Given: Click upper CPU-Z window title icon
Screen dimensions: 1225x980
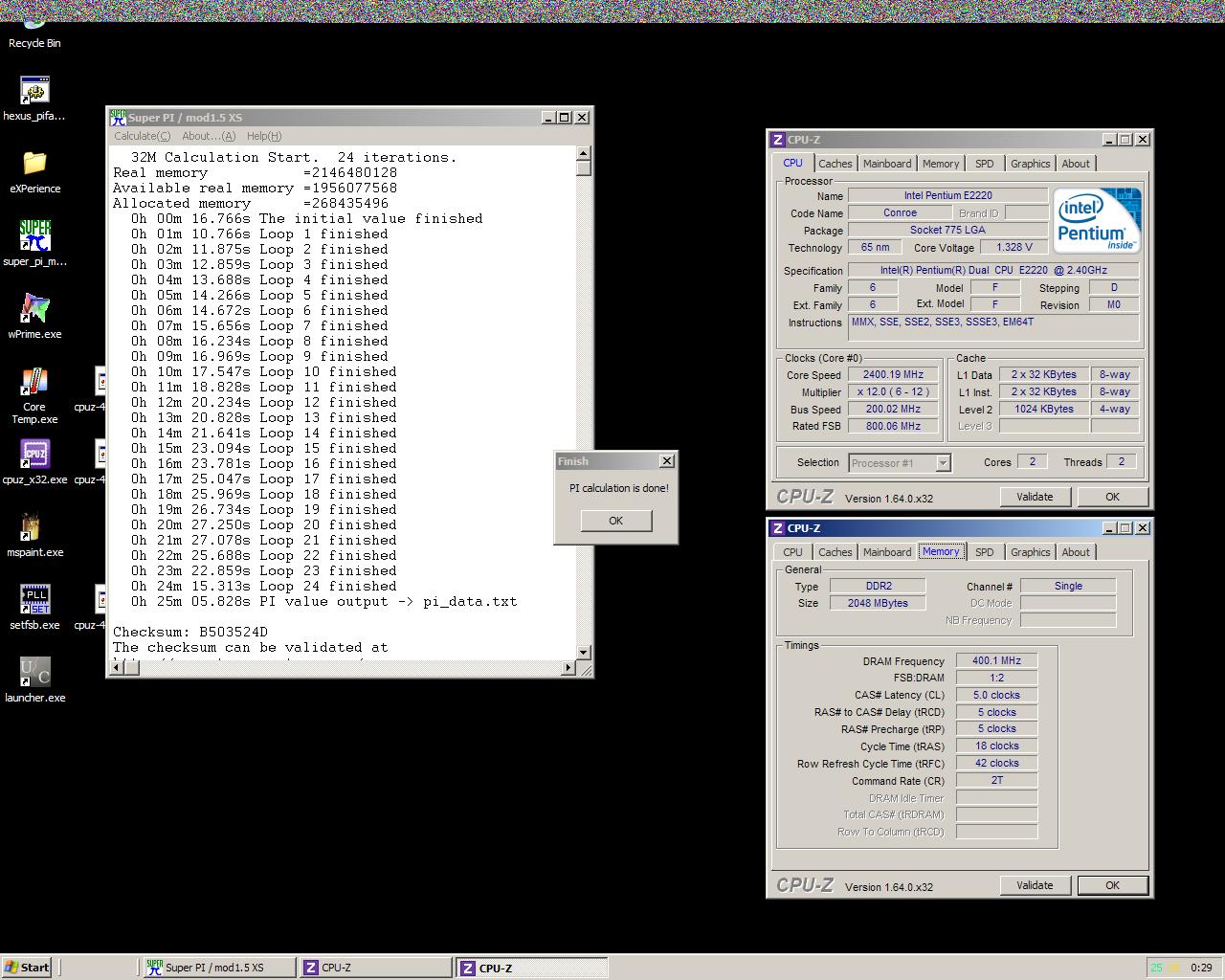Looking at the screenshot, I should coord(778,140).
